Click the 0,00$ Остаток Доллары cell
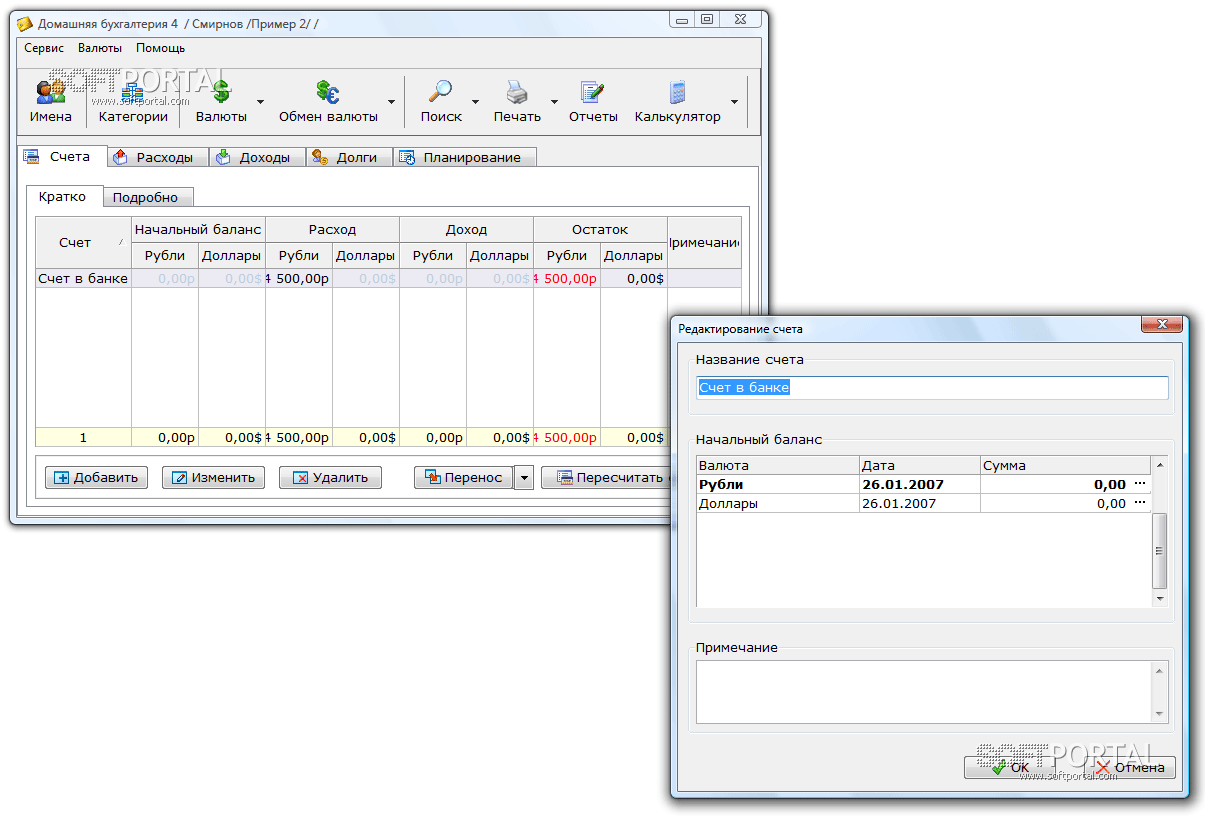The image size is (1205, 819). [x=634, y=278]
